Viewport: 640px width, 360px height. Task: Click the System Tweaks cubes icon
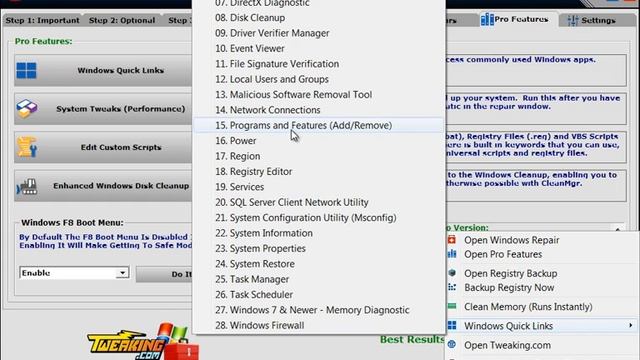27,109
